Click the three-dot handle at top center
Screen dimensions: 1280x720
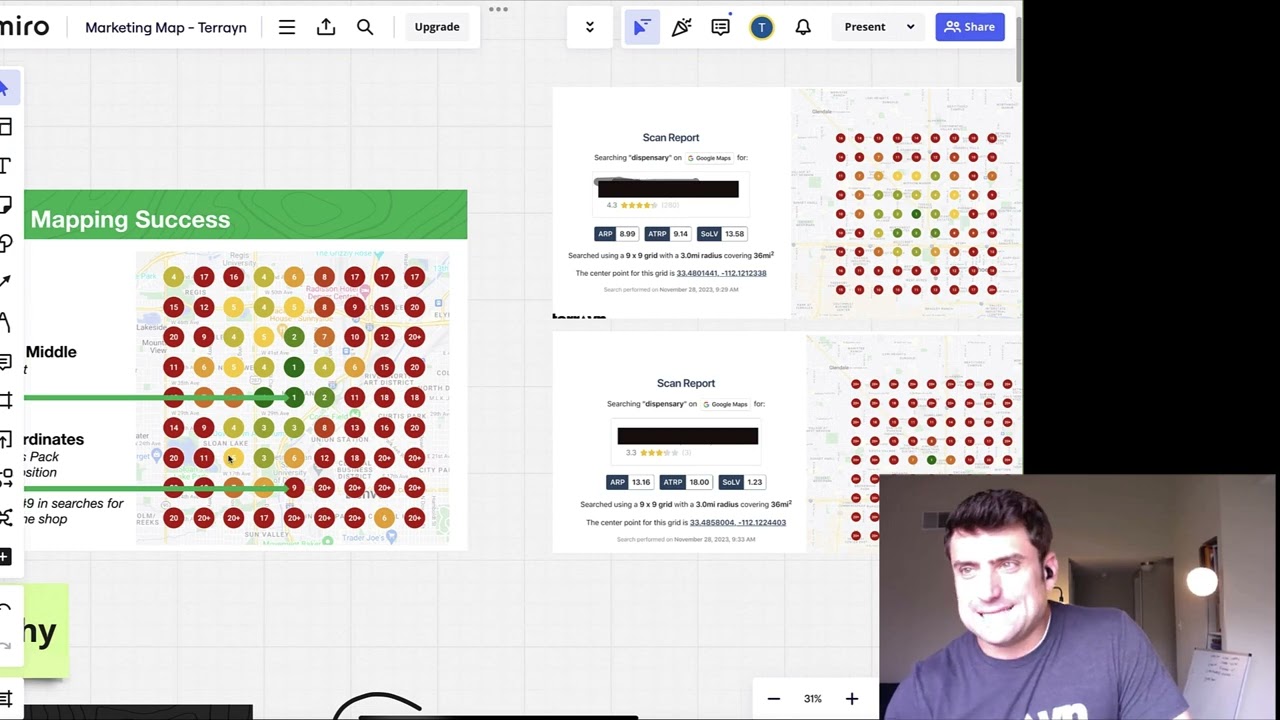point(498,9)
